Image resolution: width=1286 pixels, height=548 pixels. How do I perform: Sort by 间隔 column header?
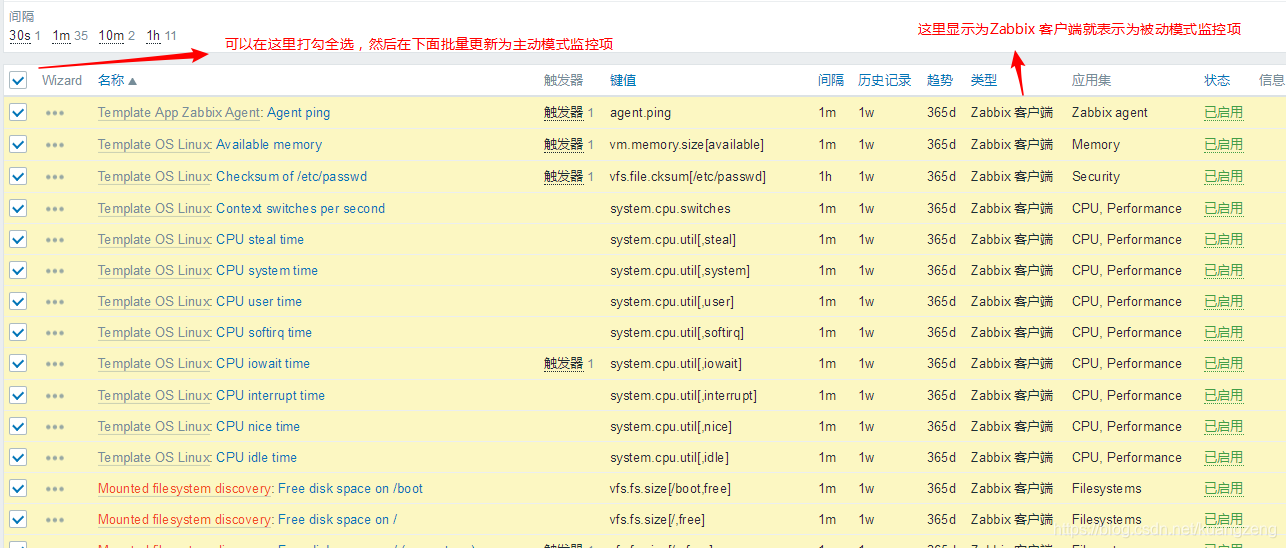831,81
